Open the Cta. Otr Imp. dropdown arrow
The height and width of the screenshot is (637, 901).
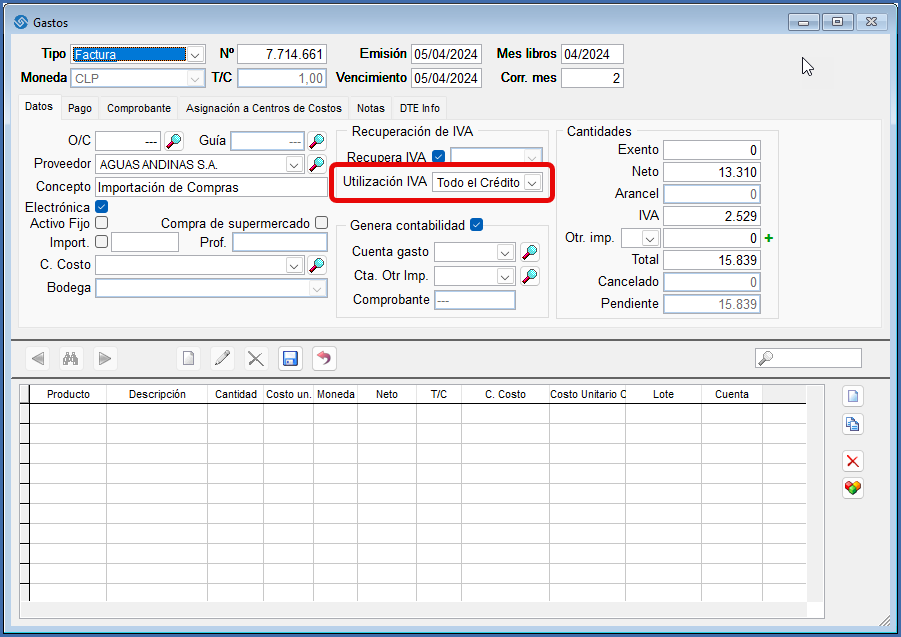505,276
